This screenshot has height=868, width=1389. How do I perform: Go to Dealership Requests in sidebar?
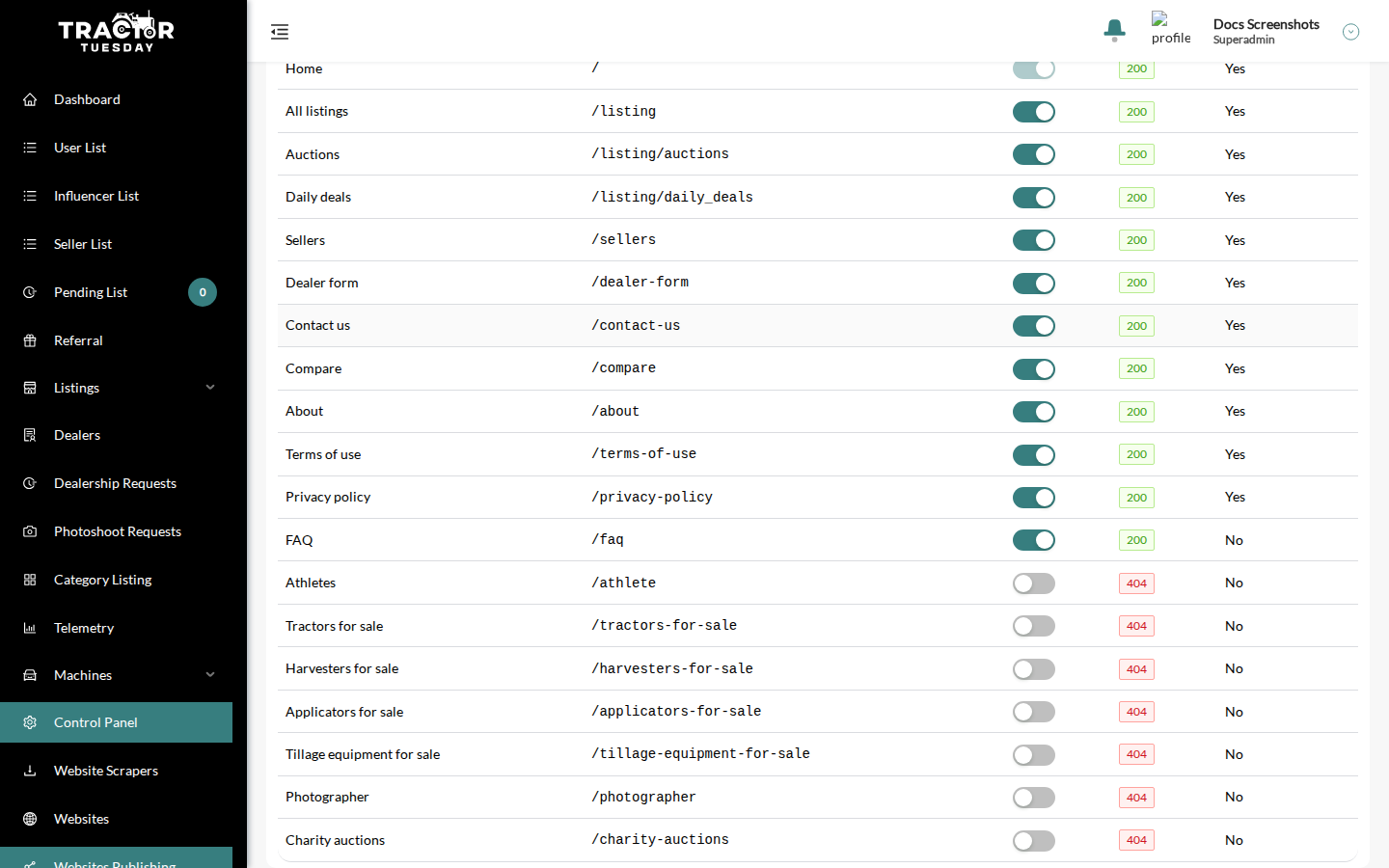[116, 483]
